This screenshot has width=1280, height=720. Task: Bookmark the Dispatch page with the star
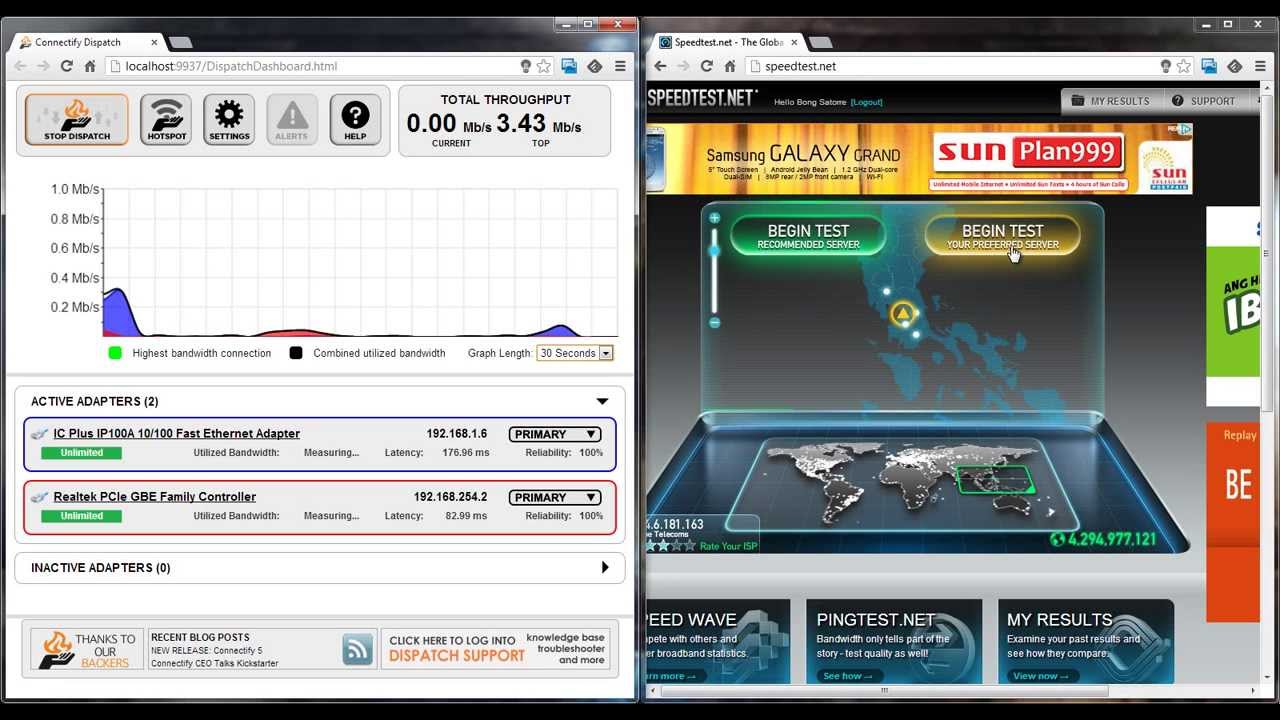544,66
